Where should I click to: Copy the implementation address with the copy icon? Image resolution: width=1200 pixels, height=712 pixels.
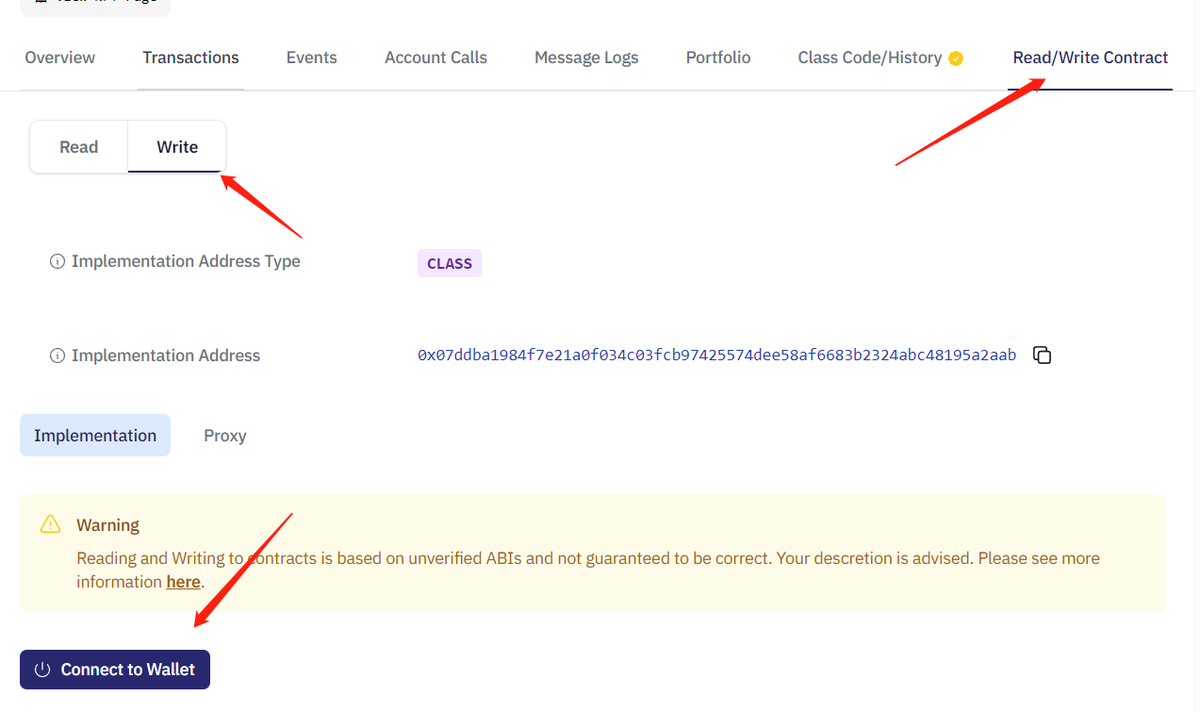click(x=1042, y=355)
